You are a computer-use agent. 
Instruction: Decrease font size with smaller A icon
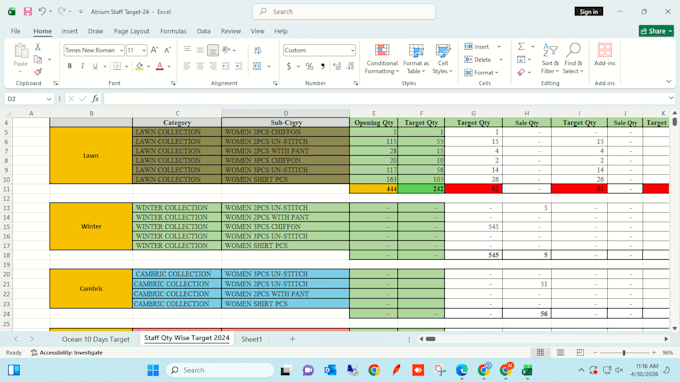tap(167, 50)
